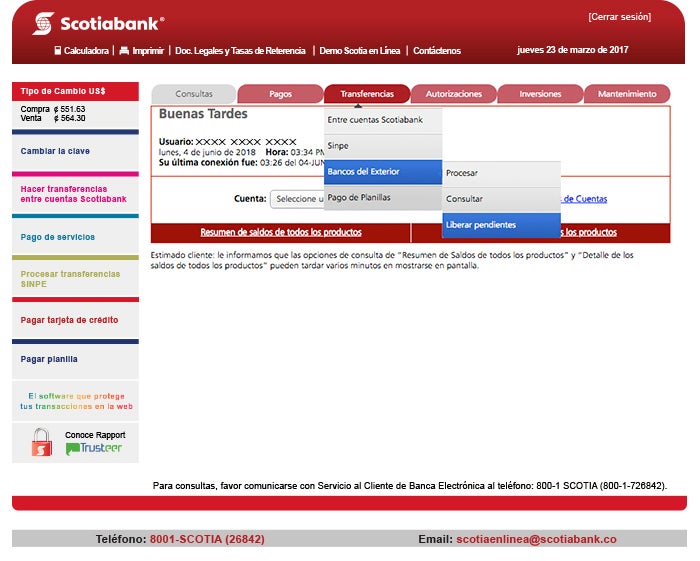Click the green Trusteer logo

(94, 448)
